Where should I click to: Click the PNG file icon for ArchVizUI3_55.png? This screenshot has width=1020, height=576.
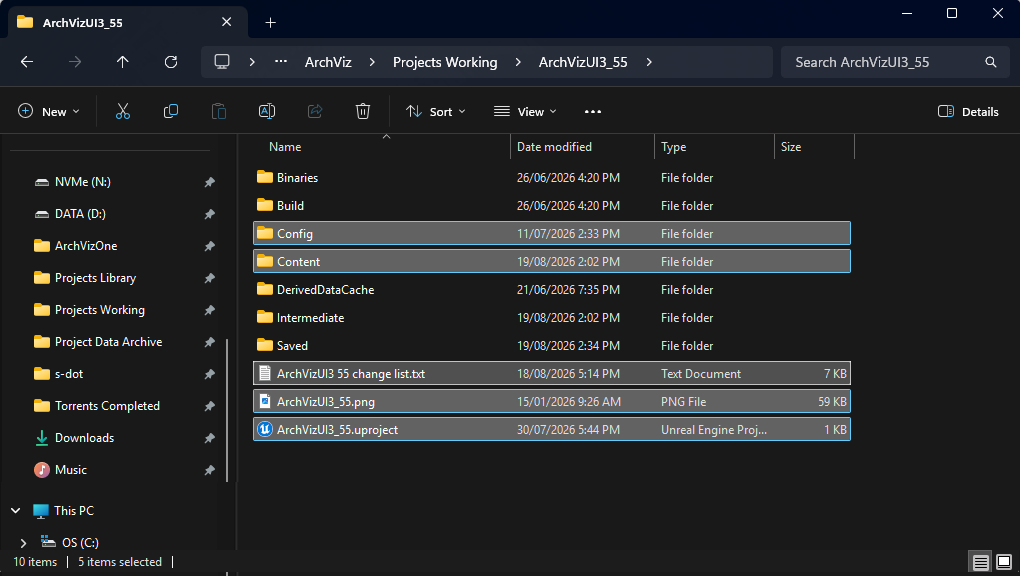(265, 402)
